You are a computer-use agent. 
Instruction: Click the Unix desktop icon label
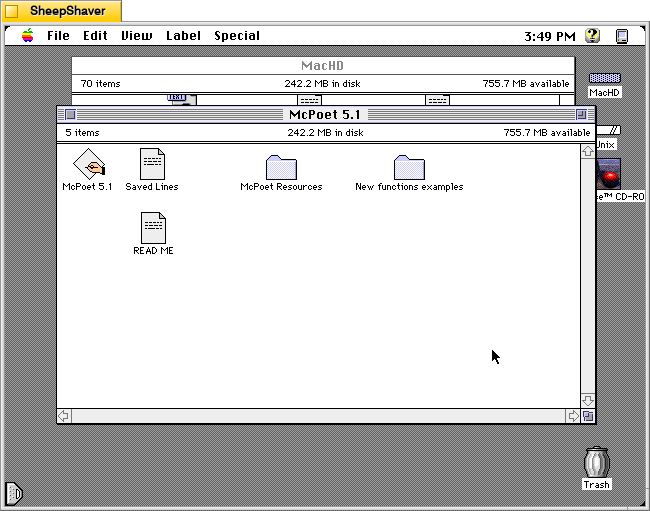pyautogui.click(x=606, y=145)
